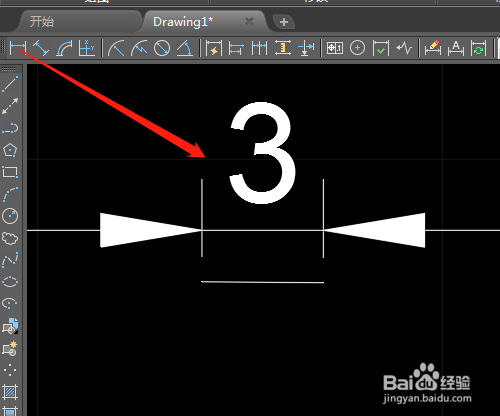Select the Center Mark tool
500x416 pixels.
pos(357,48)
